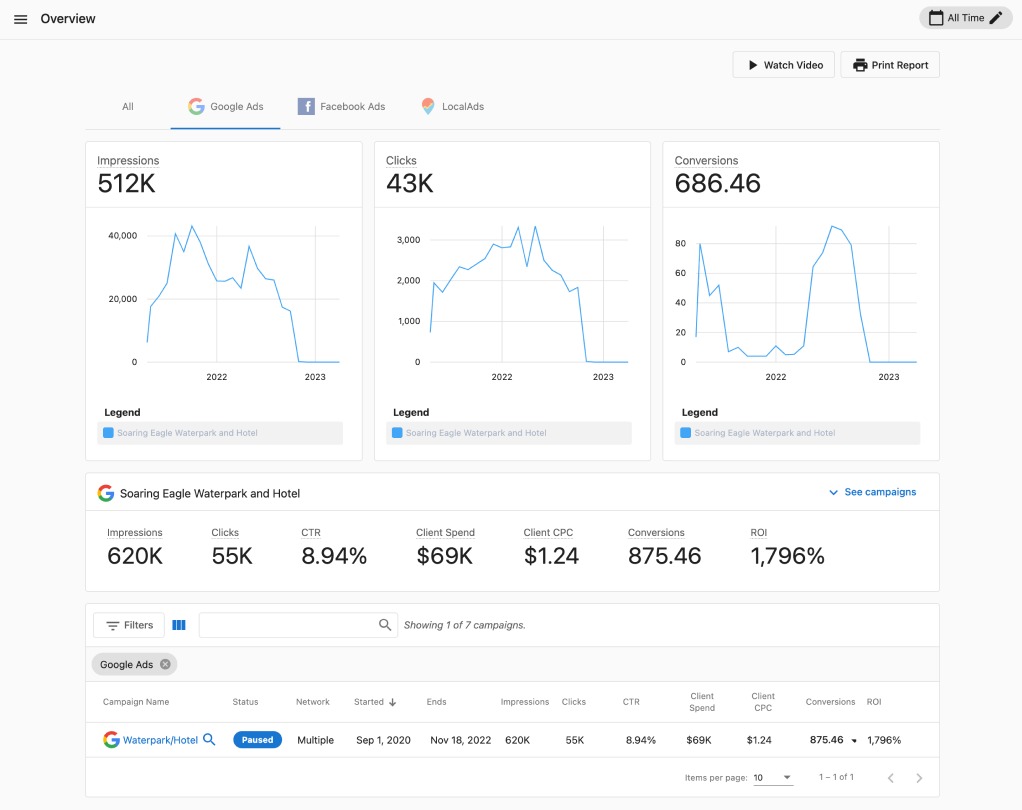
Task: Click the campaign search input field
Action: point(288,625)
